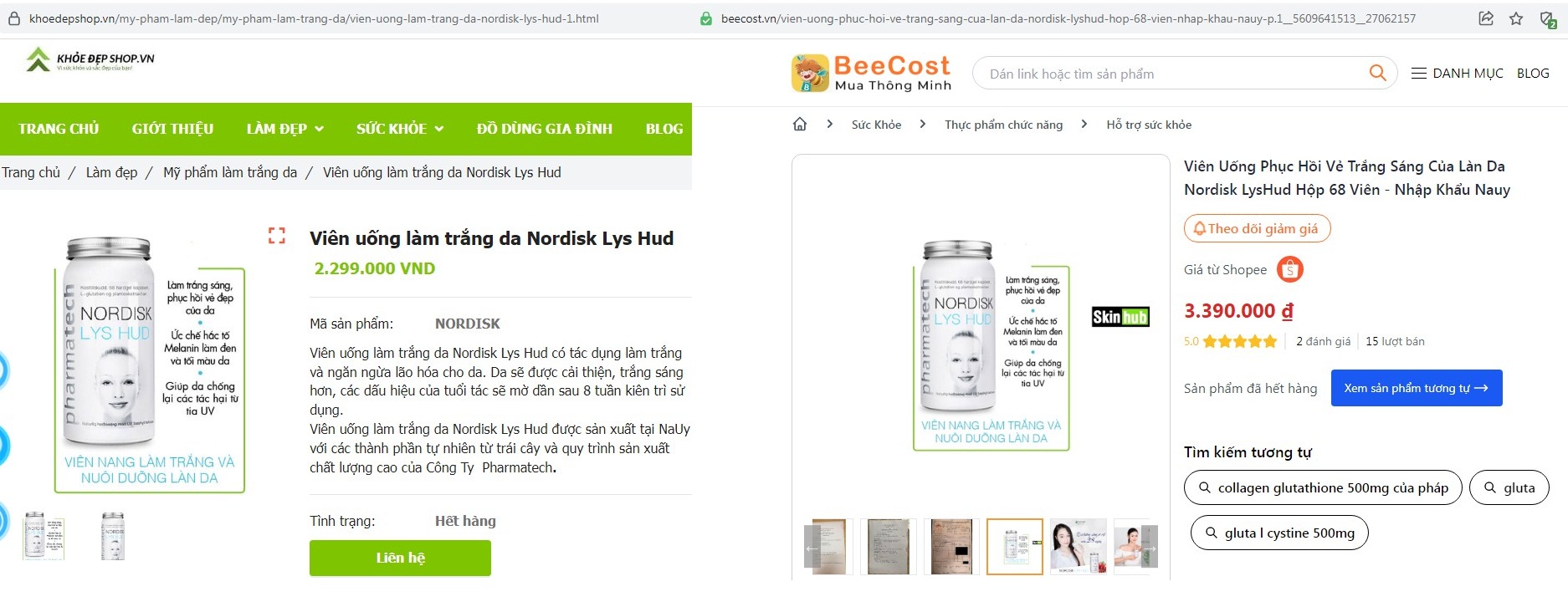Click the 'collagen glutathione 500mg của pháp' search tag
This screenshot has height=612, width=1568.
(1322, 487)
